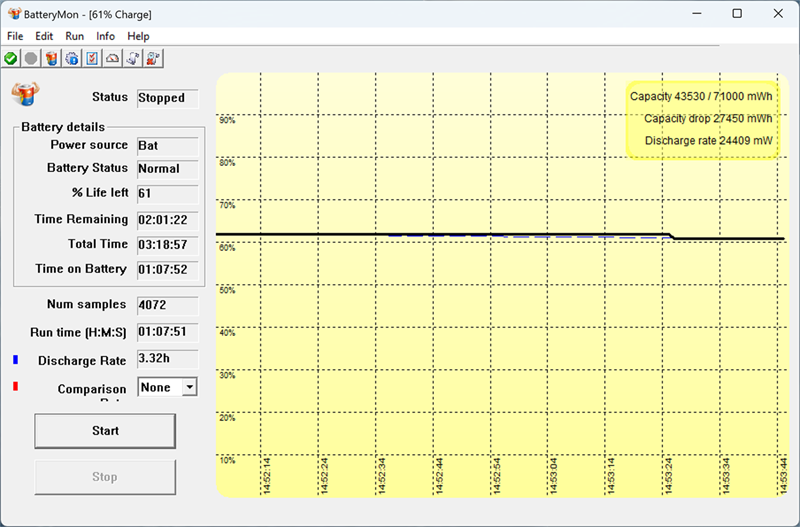This screenshot has height=527, width=800.
Task: Click the 14:53:04 time label on graph
Action: point(554,476)
